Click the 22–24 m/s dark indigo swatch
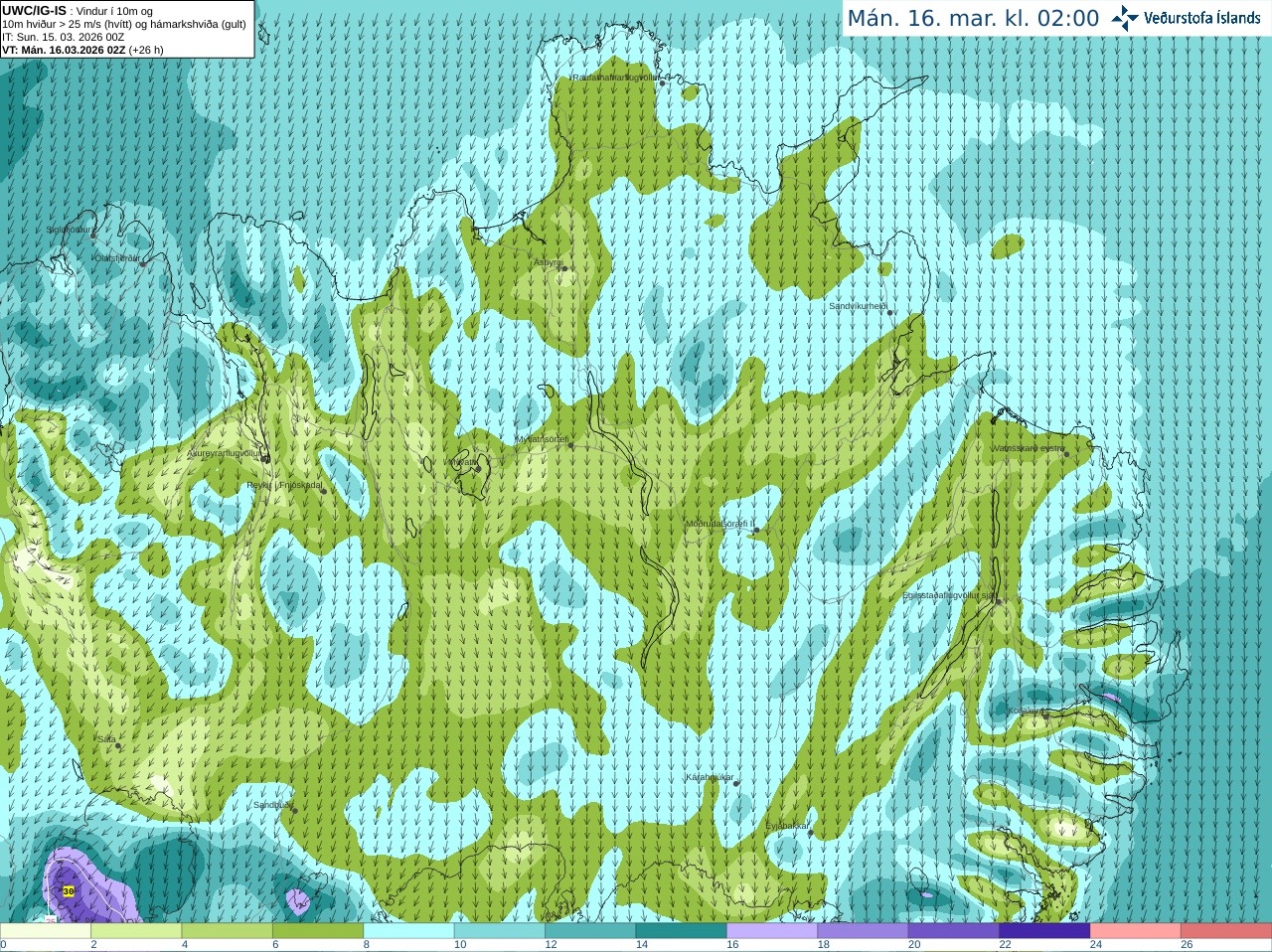This screenshot has height=952, width=1272. (1044, 931)
